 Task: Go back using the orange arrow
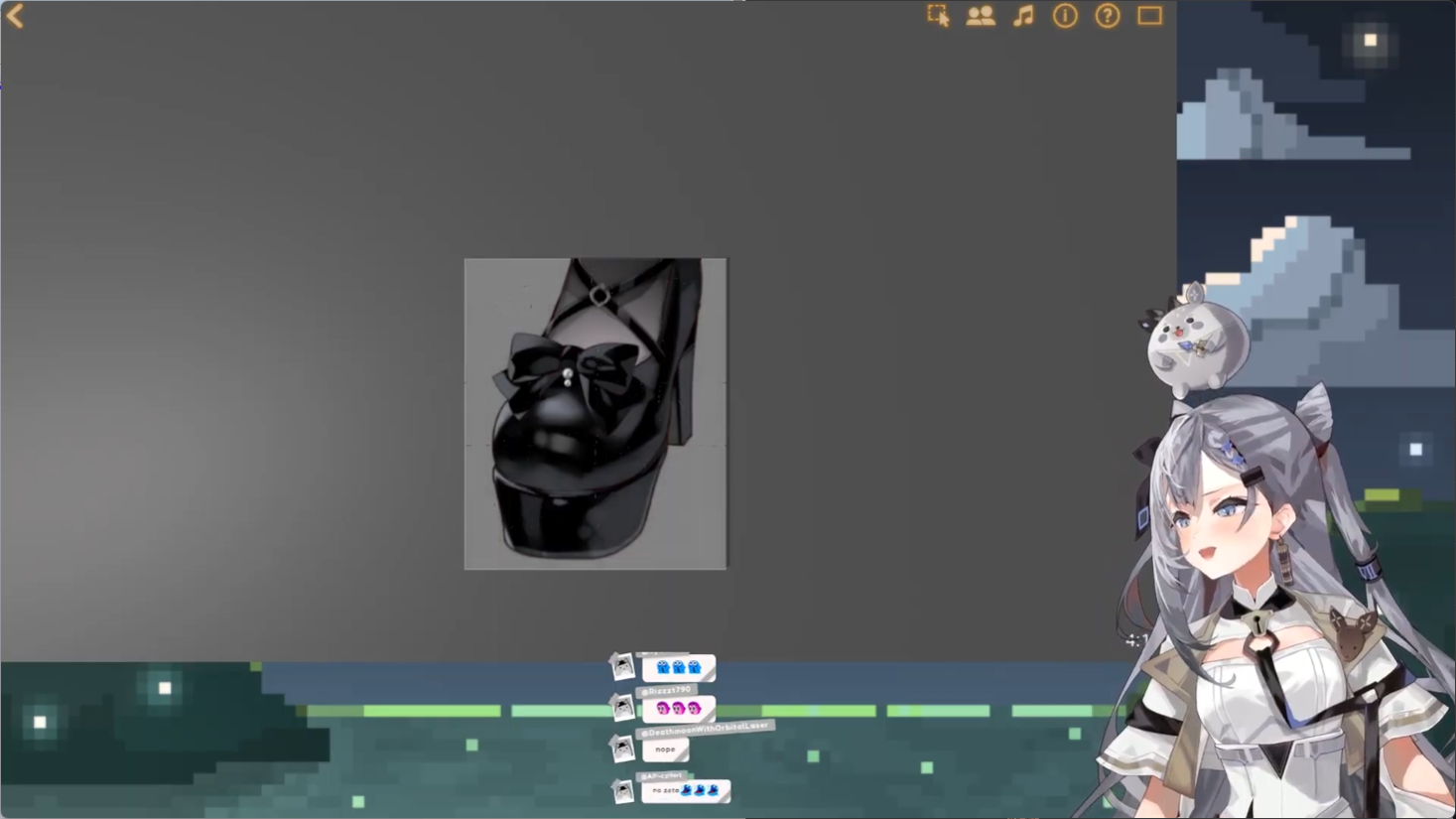(15, 16)
